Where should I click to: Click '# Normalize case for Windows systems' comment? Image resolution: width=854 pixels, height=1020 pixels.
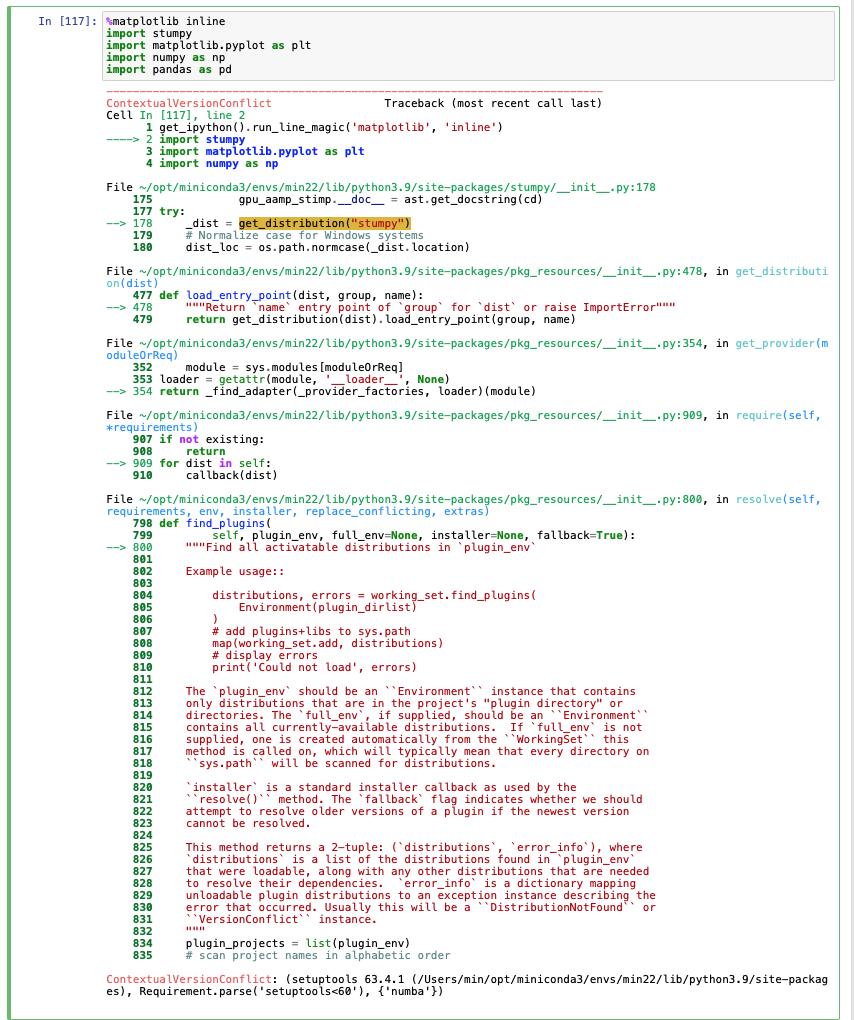(304, 235)
